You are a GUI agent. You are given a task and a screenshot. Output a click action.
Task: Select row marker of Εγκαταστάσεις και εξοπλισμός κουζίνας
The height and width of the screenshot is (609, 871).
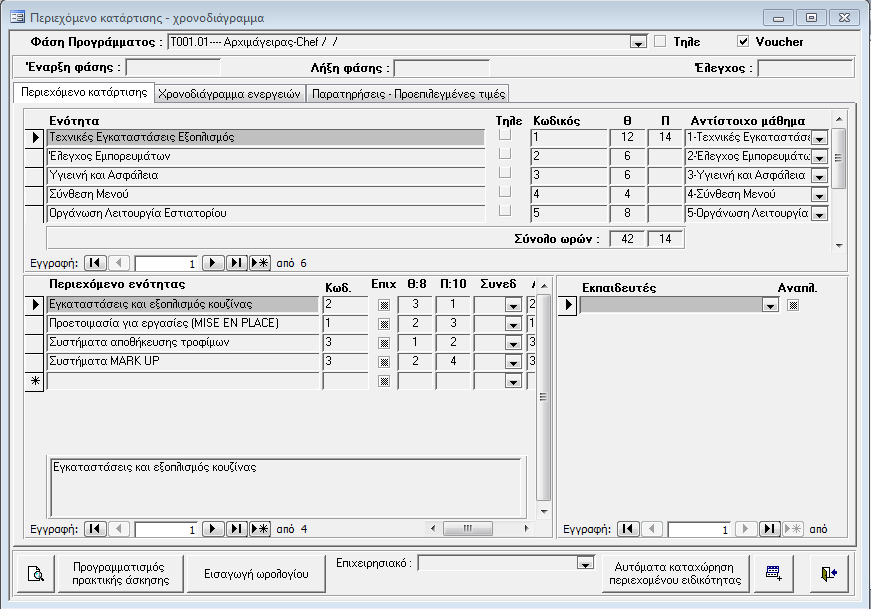click(x=35, y=304)
